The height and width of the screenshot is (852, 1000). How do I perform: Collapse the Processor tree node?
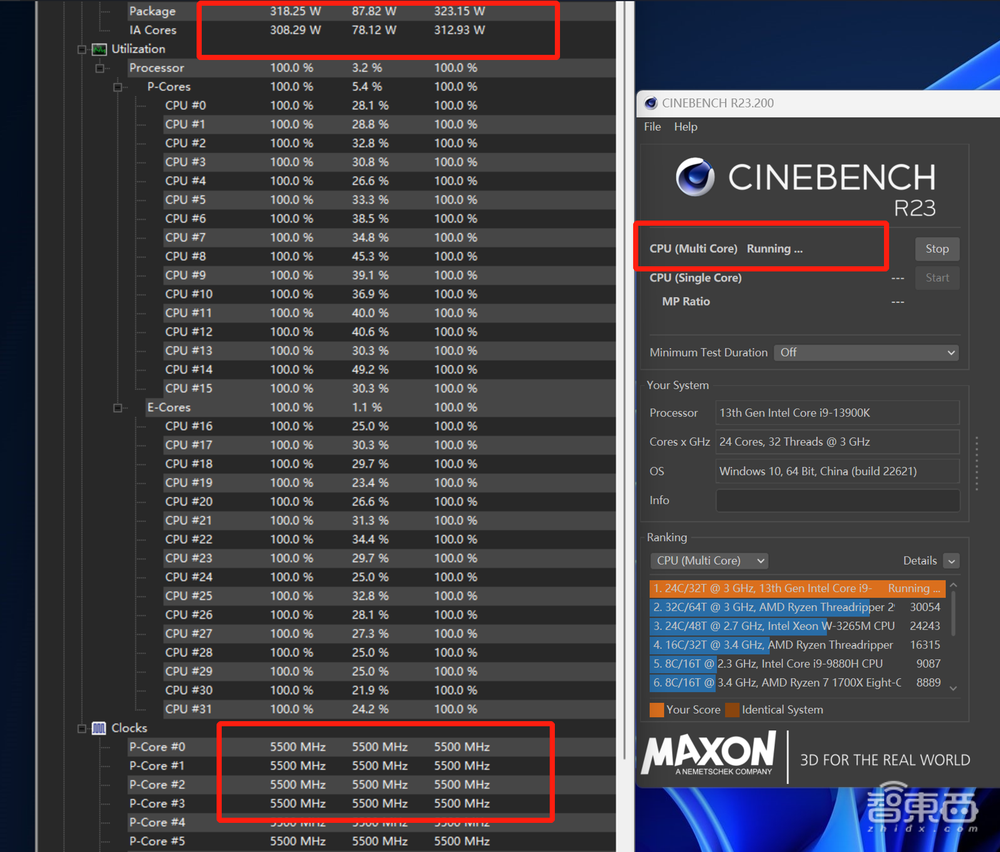pos(100,68)
